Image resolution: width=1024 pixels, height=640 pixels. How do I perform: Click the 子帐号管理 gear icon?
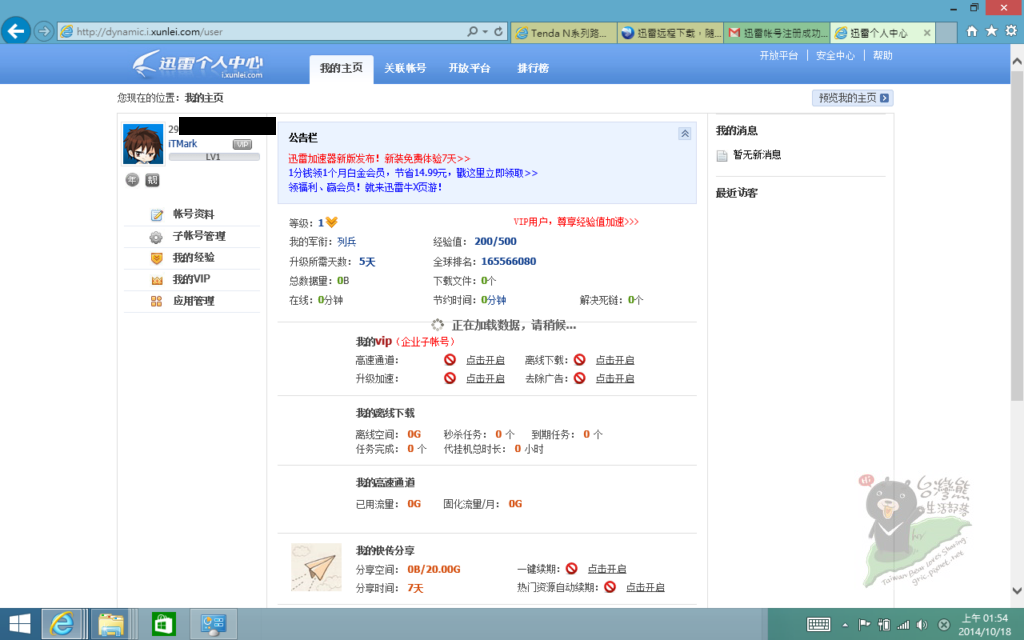click(x=156, y=237)
